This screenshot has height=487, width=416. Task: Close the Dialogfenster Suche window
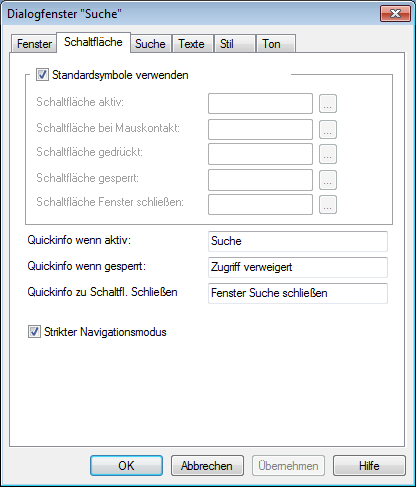click(x=395, y=14)
